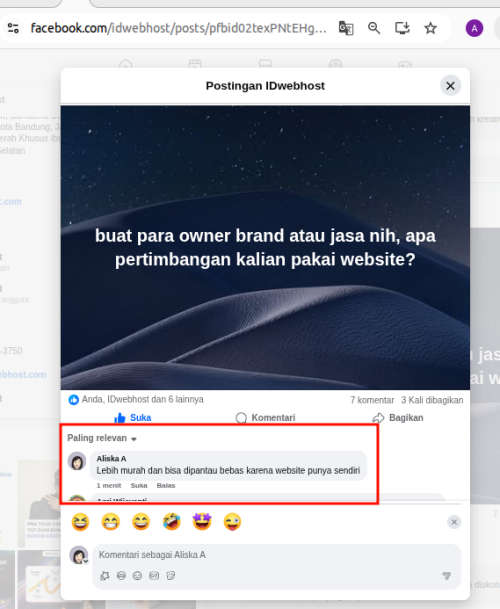
Task: Open the zoom magnifier icon in address bar
Action: pyautogui.click(x=374, y=28)
